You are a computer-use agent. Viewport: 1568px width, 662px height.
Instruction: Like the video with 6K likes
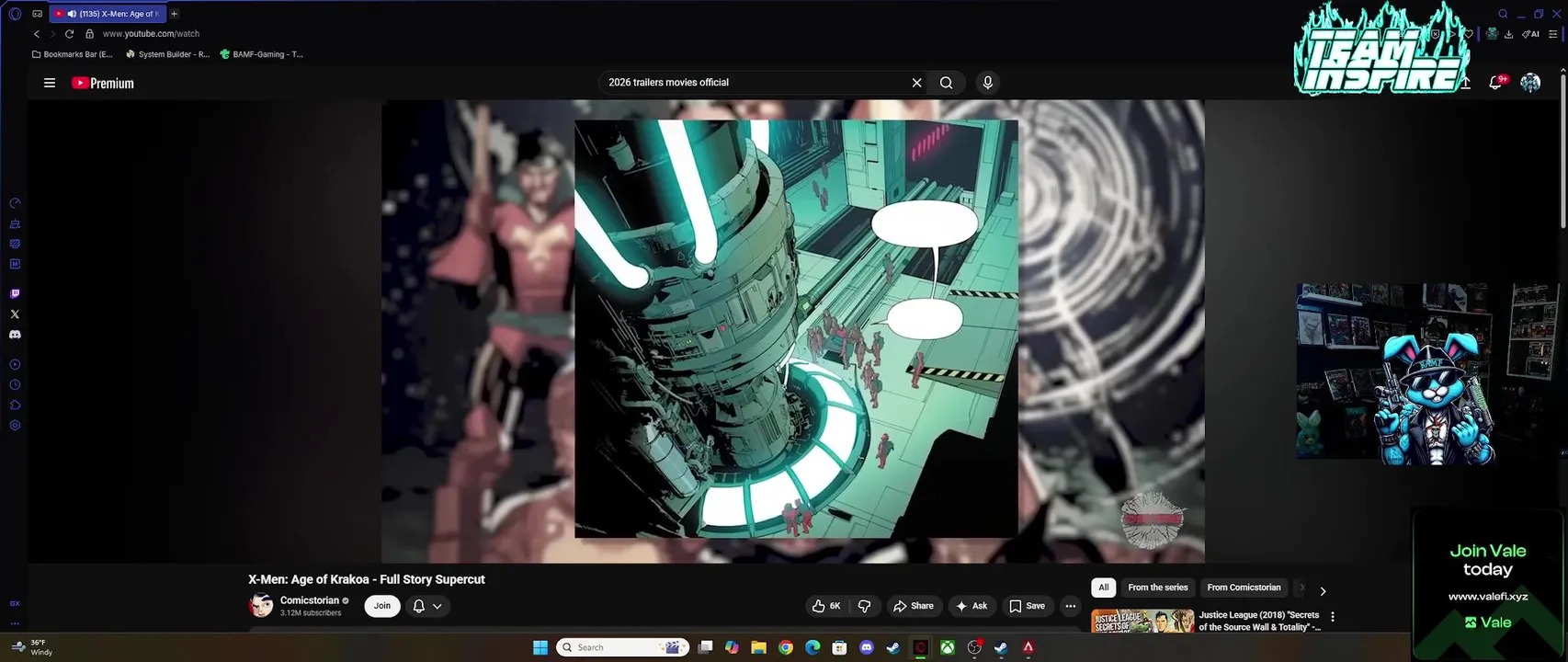[826, 606]
